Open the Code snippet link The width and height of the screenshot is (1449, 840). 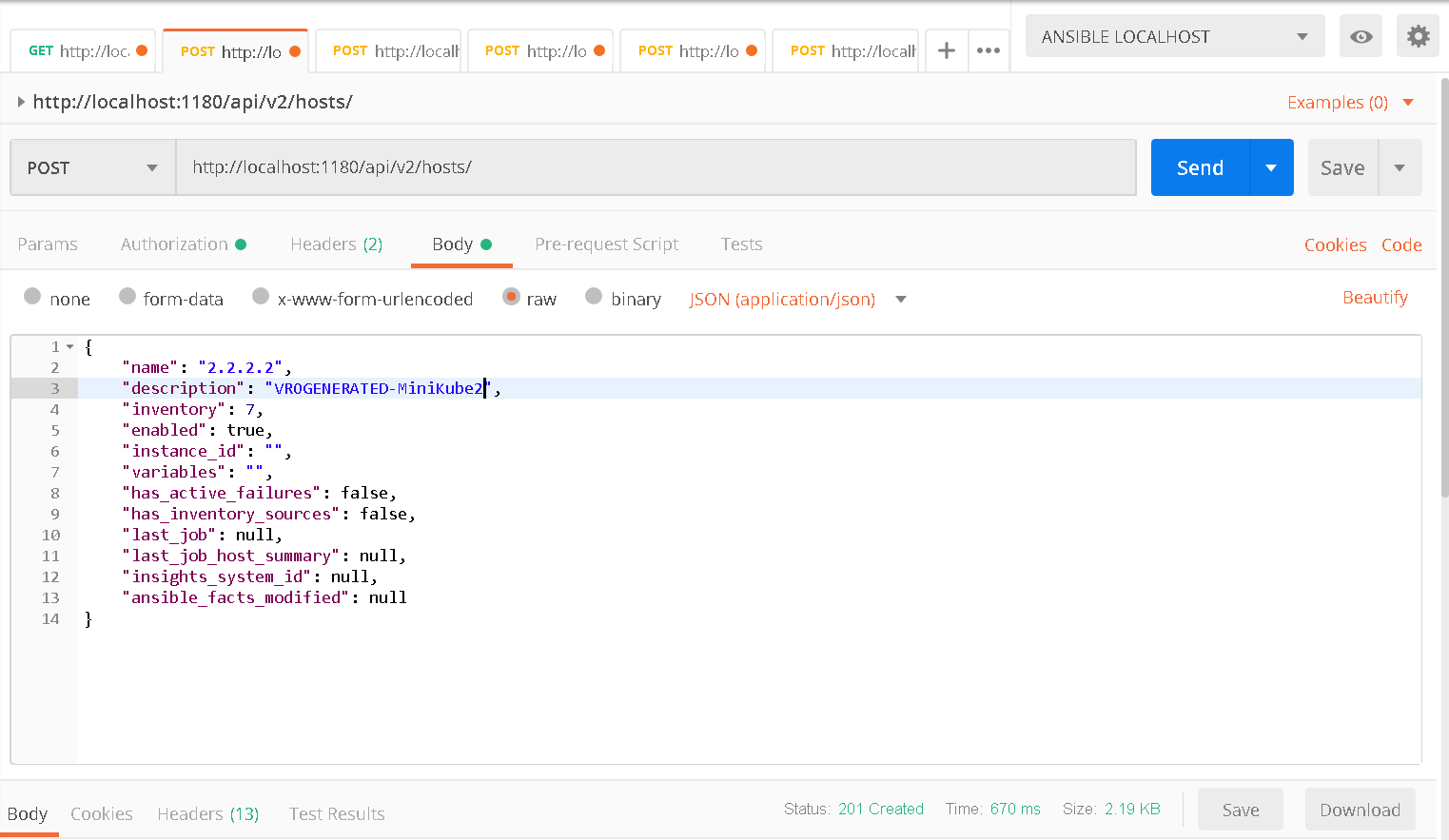point(1401,244)
